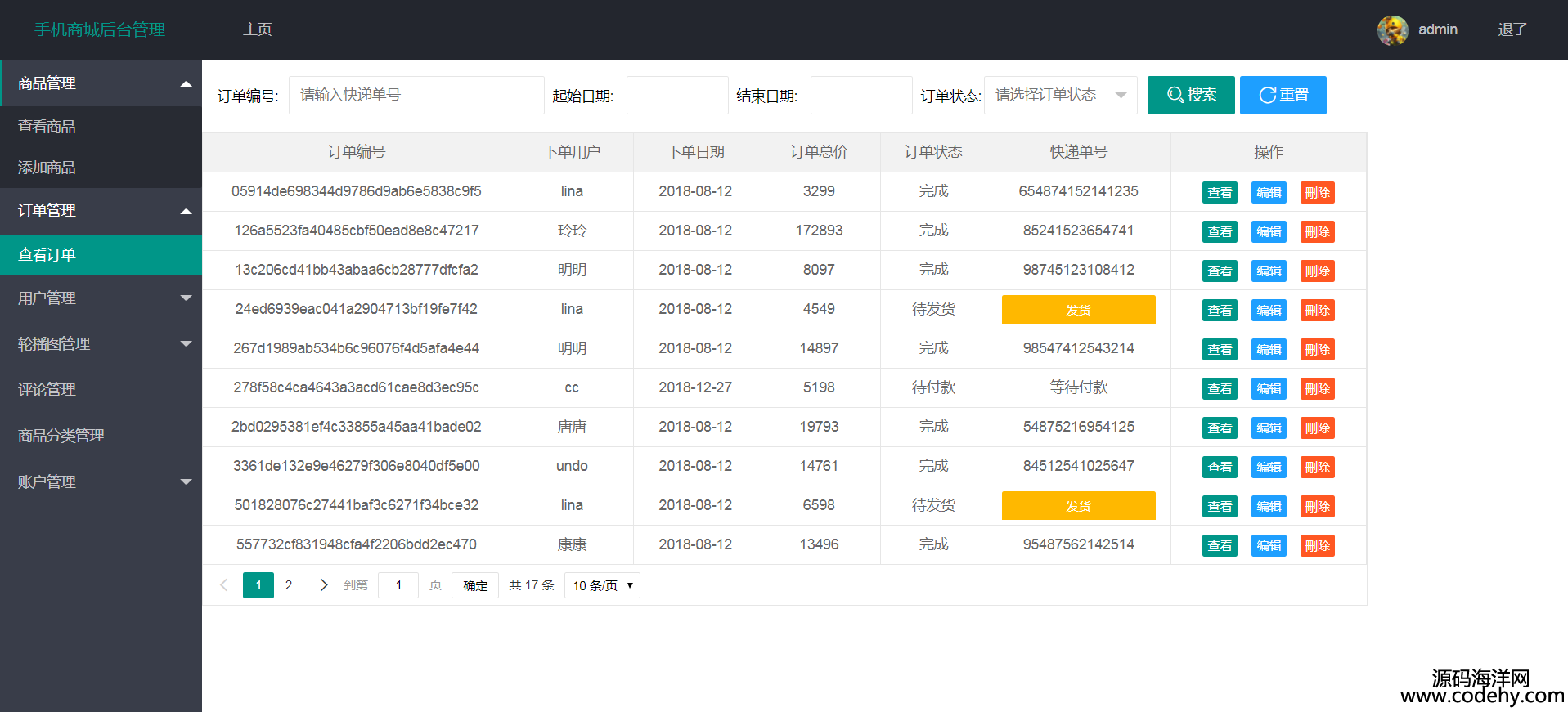Edit order 05914de698344d97
Viewport: 1568px width, 712px height.
(x=1269, y=192)
